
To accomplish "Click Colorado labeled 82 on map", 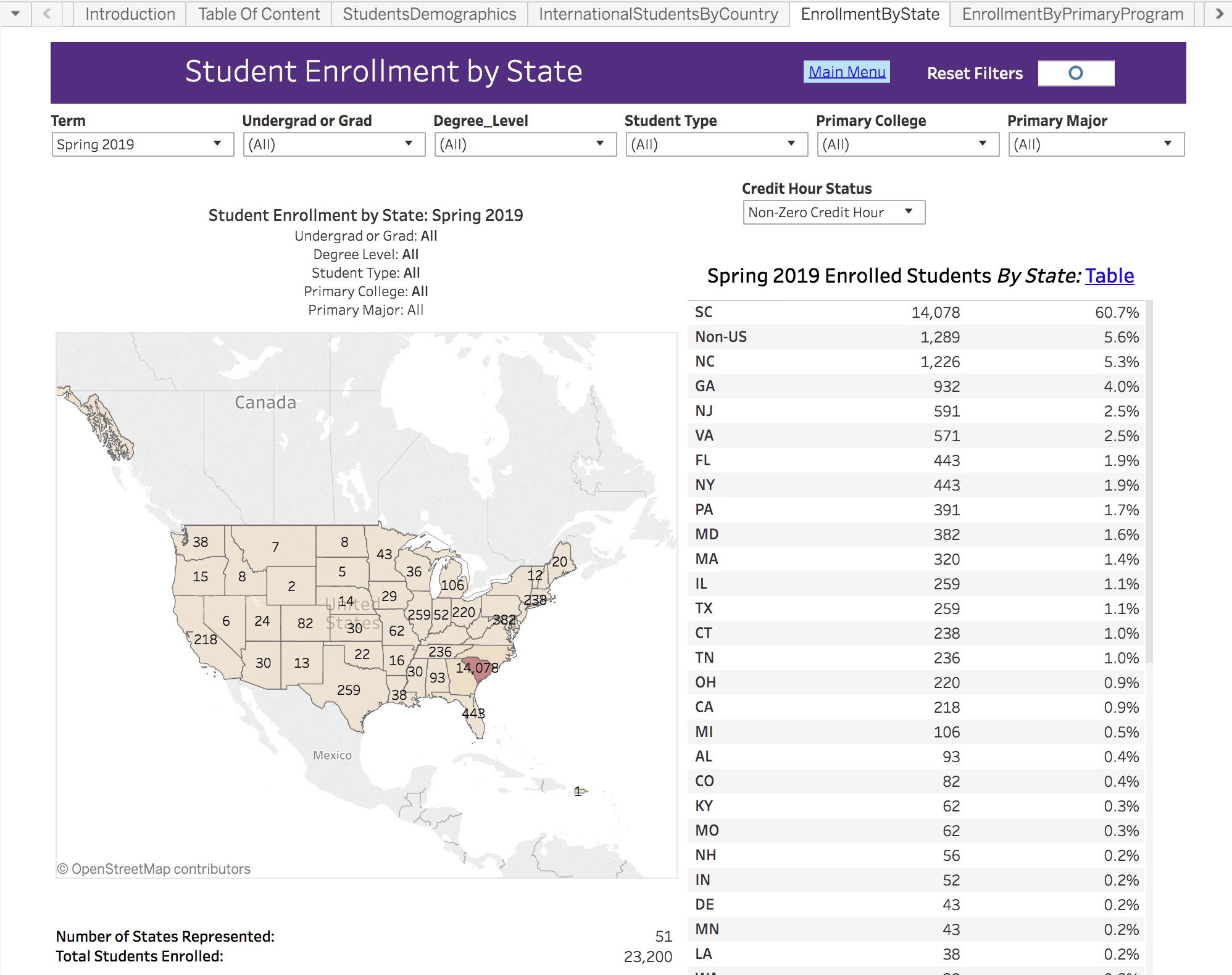I will (x=305, y=623).
